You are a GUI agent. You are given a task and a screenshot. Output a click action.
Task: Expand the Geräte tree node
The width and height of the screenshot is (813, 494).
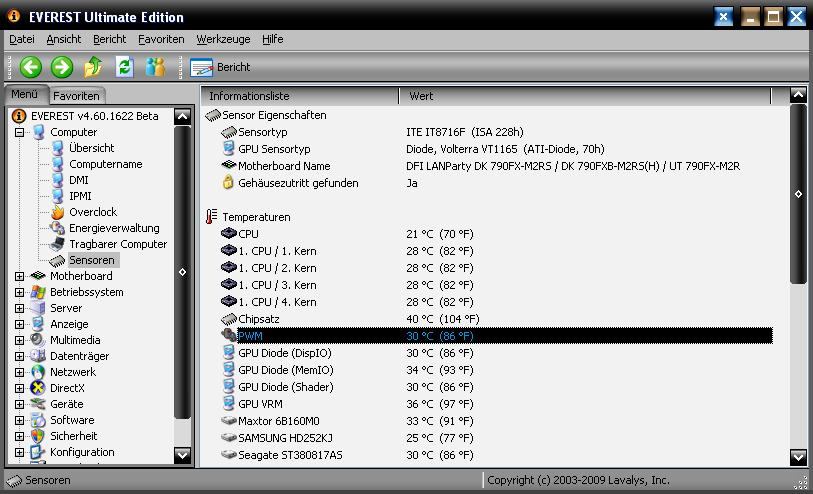19,404
